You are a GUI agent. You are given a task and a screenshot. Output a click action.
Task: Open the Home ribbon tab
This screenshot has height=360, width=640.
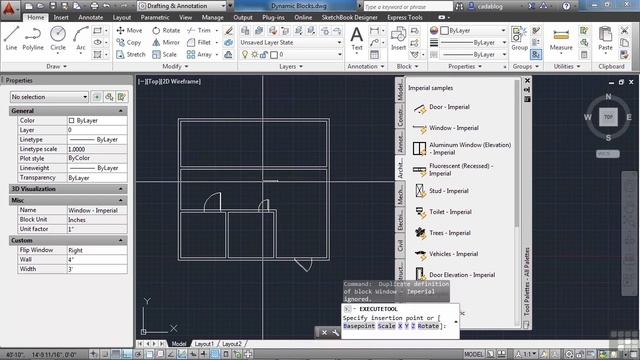click(x=36, y=17)
